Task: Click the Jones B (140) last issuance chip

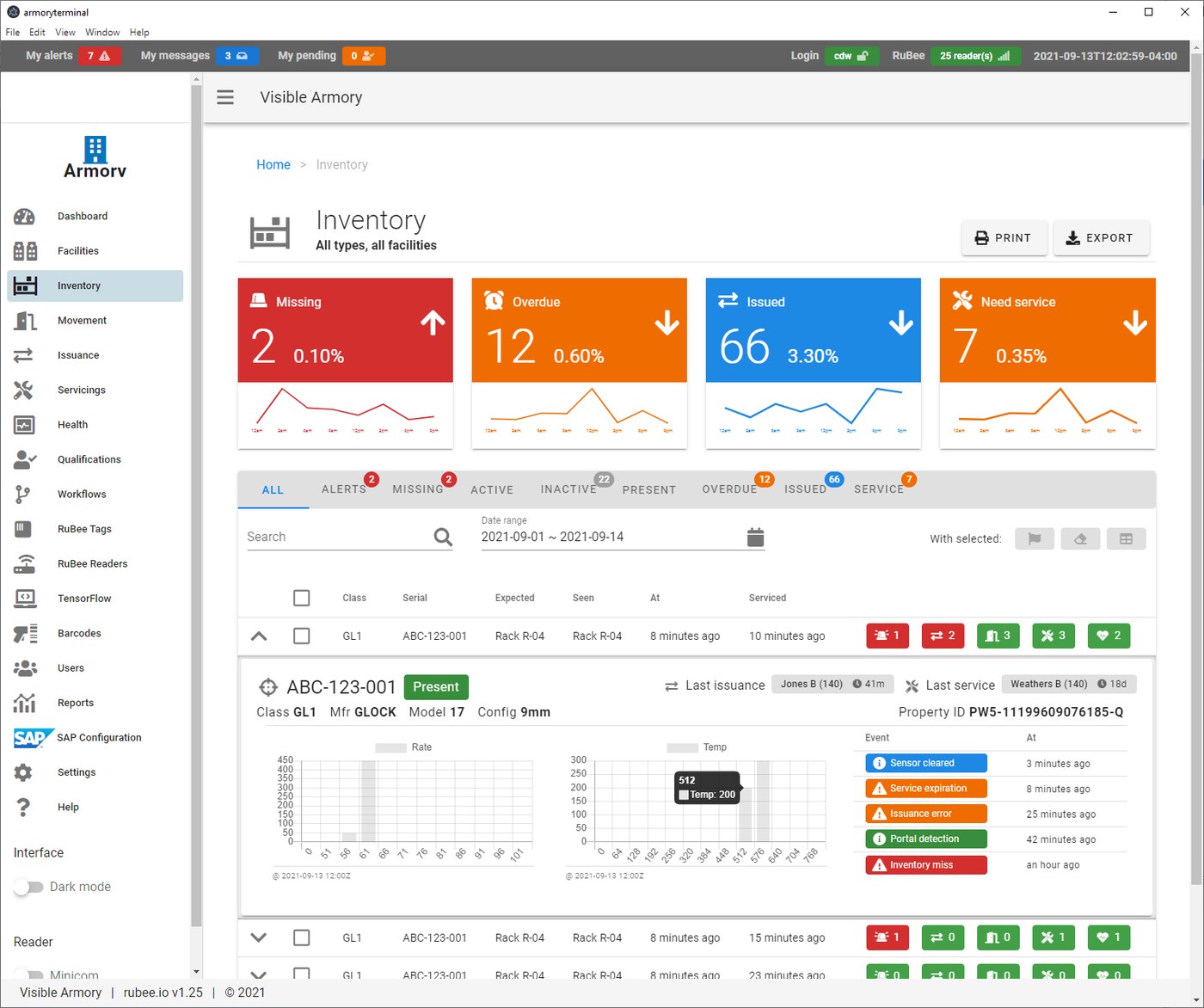Action: 832,685
